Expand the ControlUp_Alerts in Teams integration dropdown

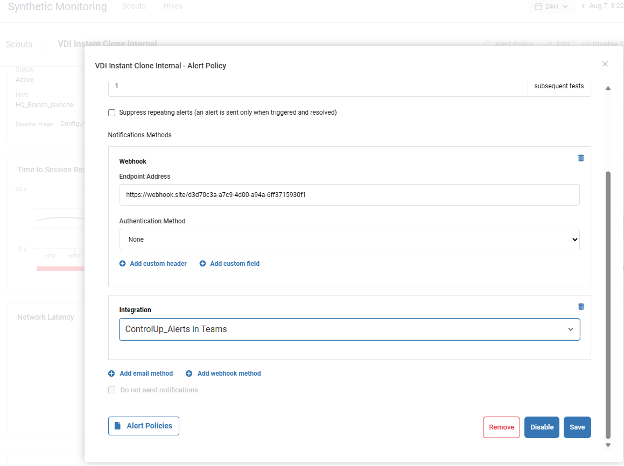(x=349, y=329)
